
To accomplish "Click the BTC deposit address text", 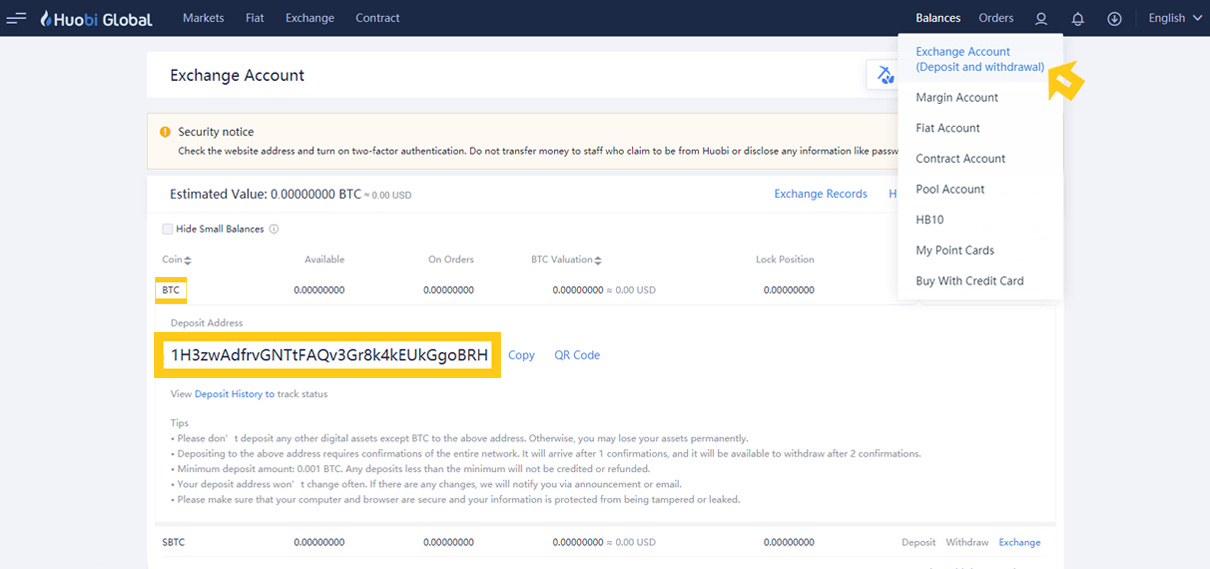I will click(x=329, y=355).
